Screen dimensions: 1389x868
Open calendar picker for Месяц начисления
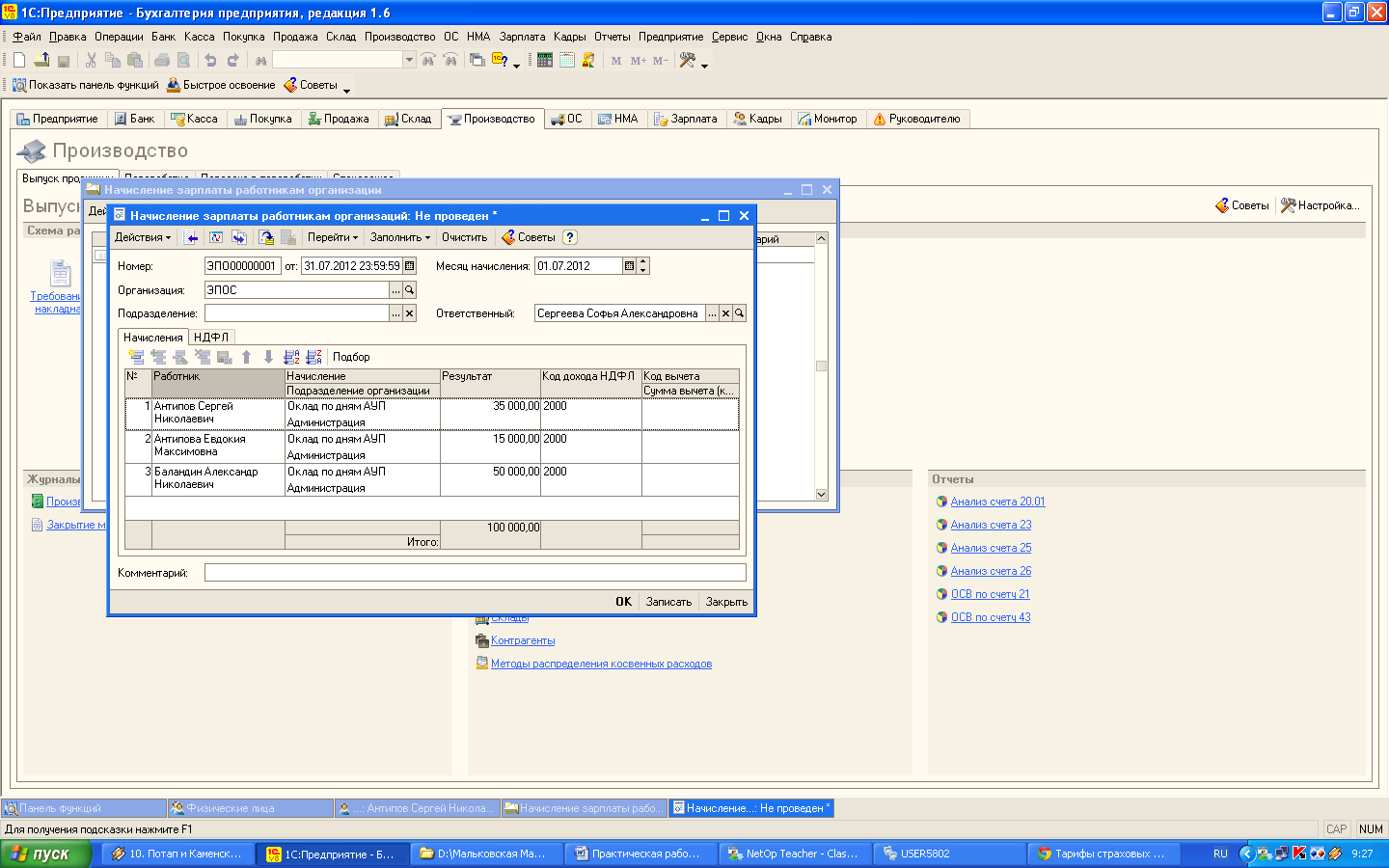pyautogui.click(x=630, y=266)
